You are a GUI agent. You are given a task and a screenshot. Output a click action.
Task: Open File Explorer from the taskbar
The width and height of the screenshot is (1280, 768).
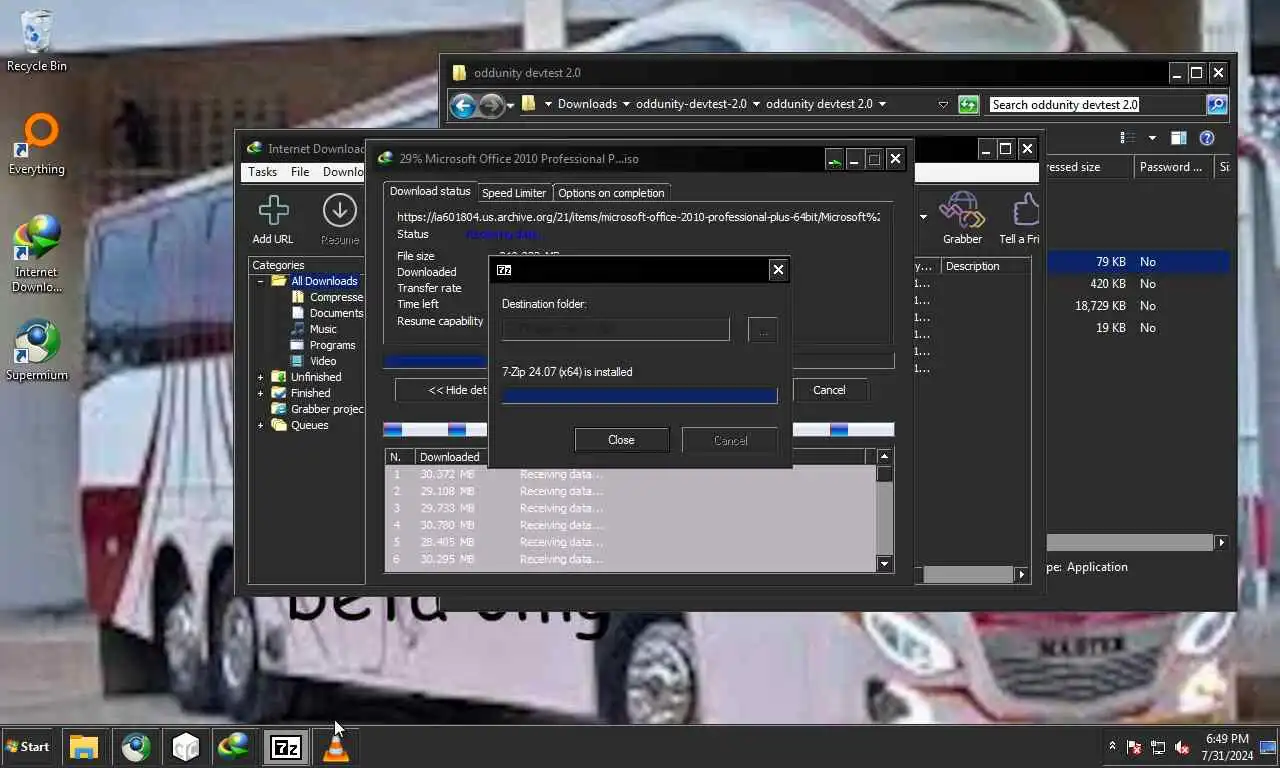tap(84, 747)
